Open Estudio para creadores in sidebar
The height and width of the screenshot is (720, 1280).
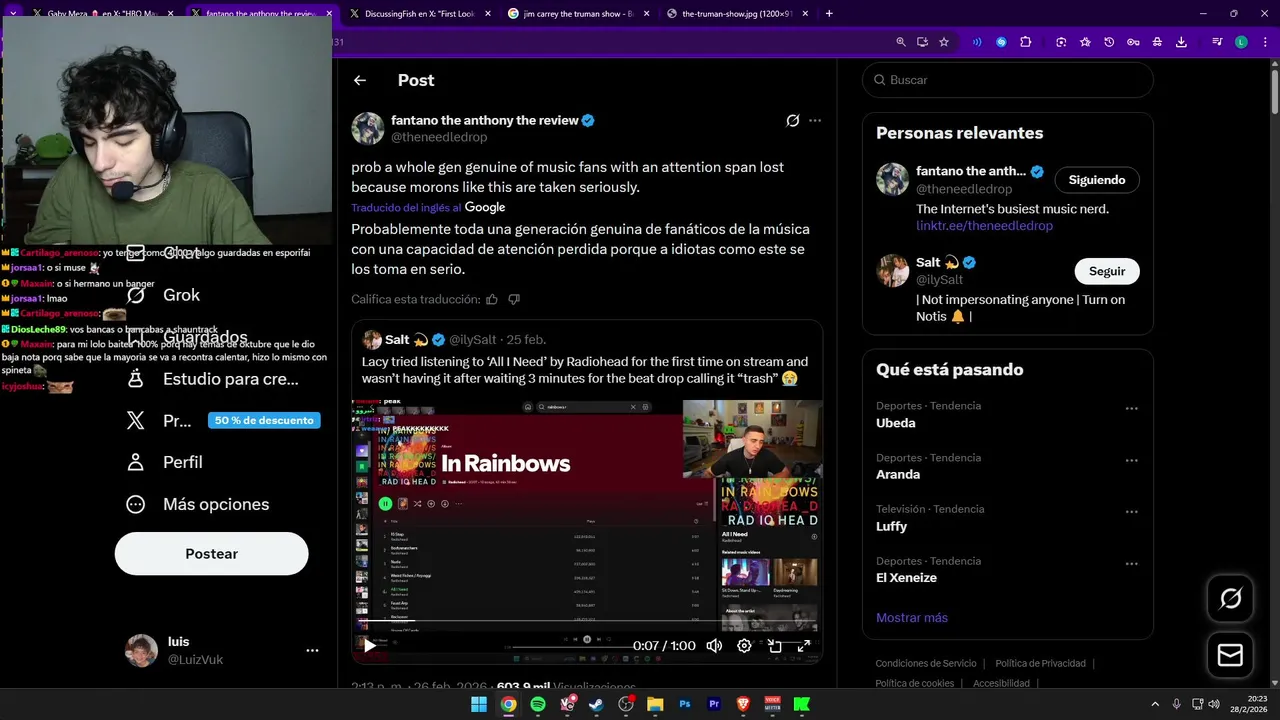(213, 379)
